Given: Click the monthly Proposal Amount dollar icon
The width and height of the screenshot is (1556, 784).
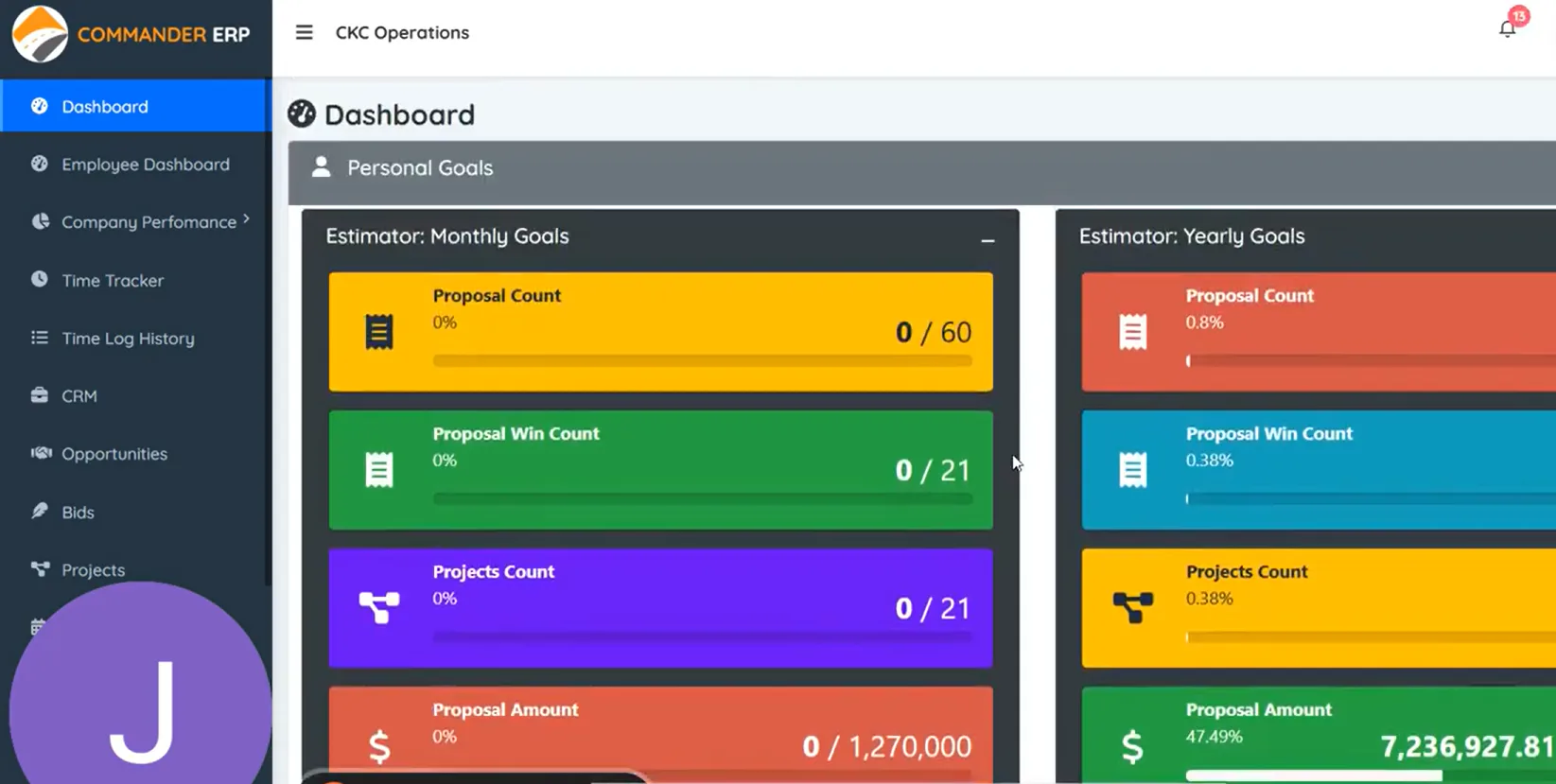Looking at the screenshot, I should click(379, 746).
